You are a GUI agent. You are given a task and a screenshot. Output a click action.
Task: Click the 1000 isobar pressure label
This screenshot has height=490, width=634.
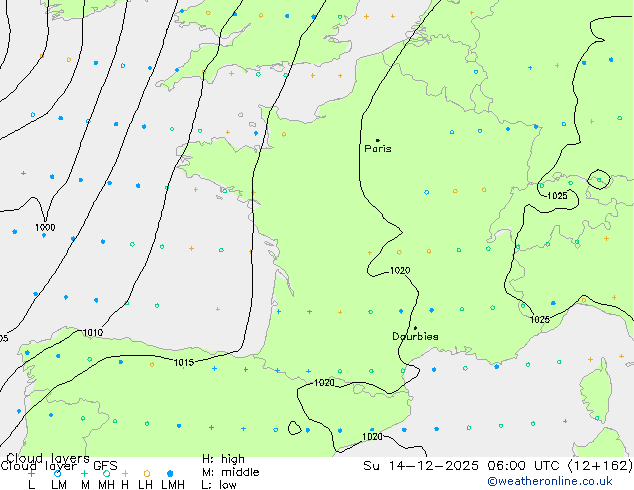45,227
